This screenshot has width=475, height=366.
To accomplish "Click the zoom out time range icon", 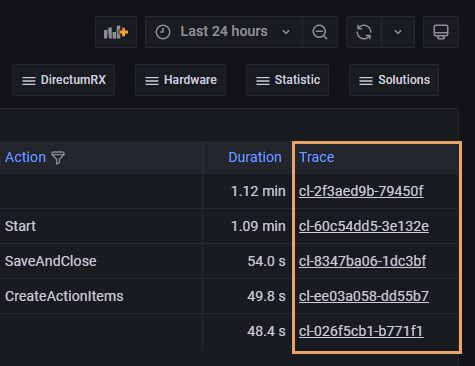I will click(320, 32).
